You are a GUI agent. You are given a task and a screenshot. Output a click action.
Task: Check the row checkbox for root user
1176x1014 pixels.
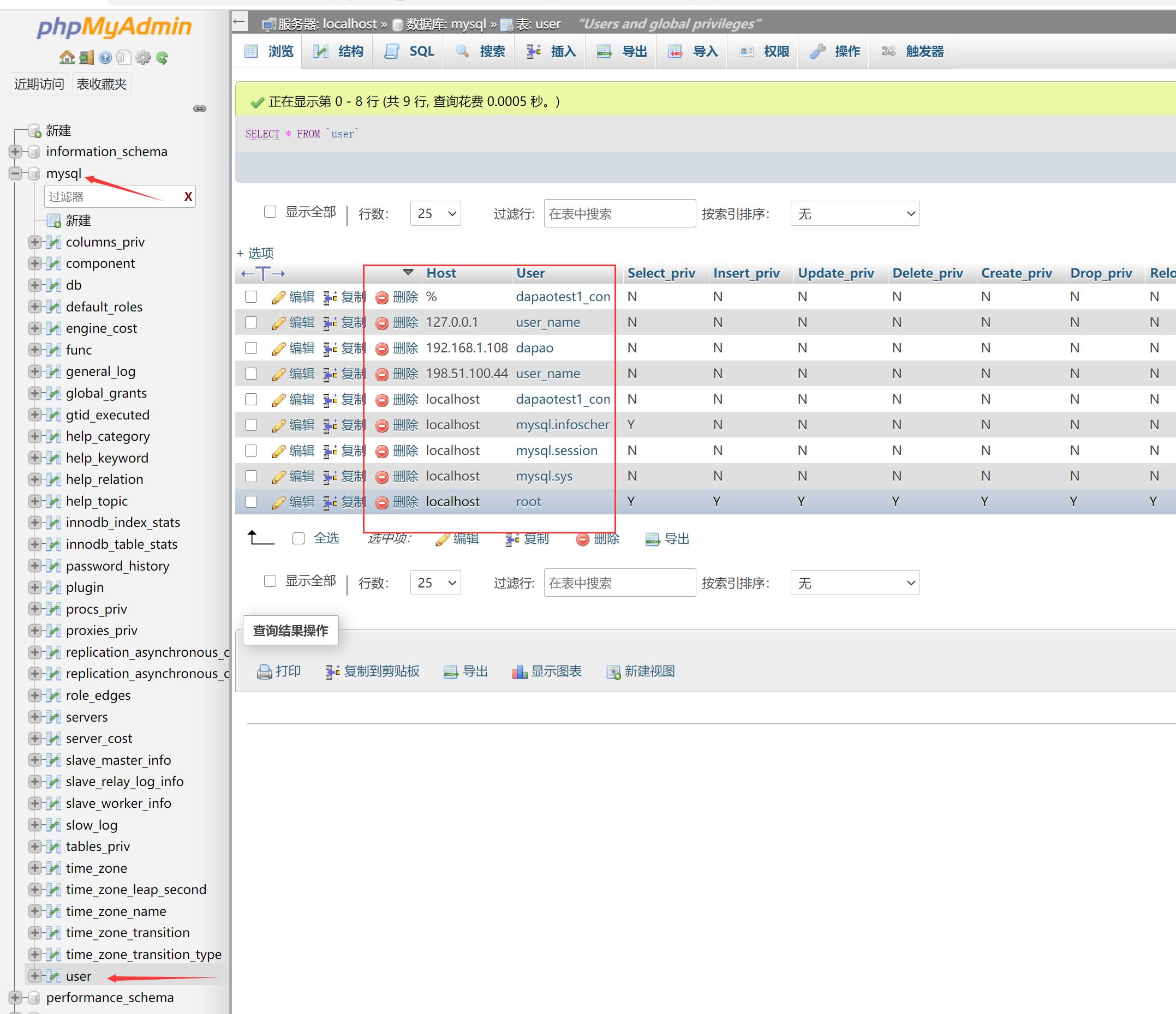(x=251, y=502)
